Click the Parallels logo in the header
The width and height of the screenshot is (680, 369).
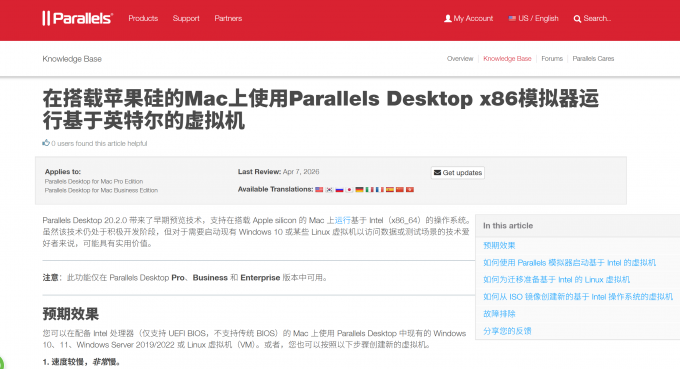tap(78, 18)
